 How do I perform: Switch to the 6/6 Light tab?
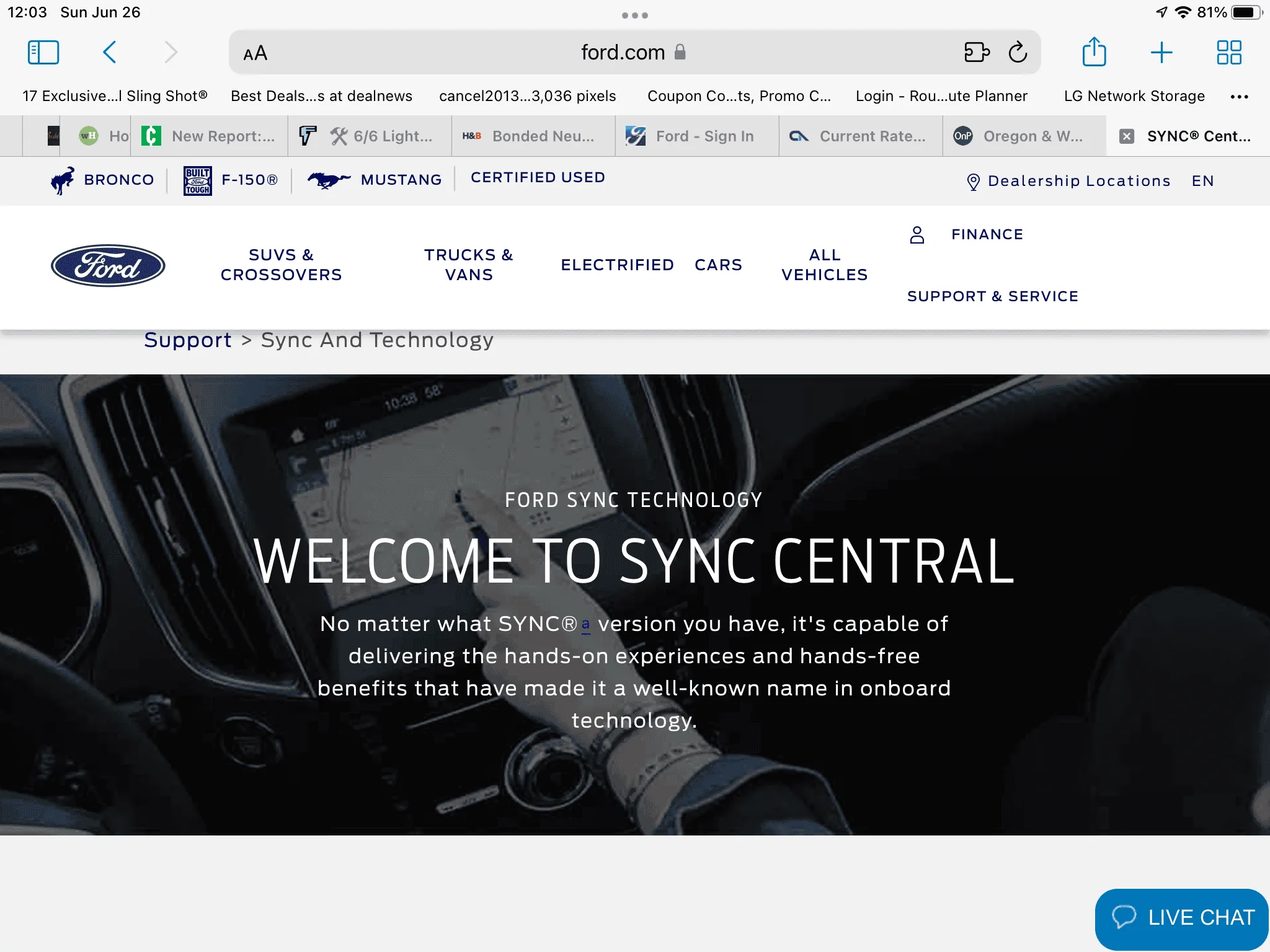click(370, 136)
